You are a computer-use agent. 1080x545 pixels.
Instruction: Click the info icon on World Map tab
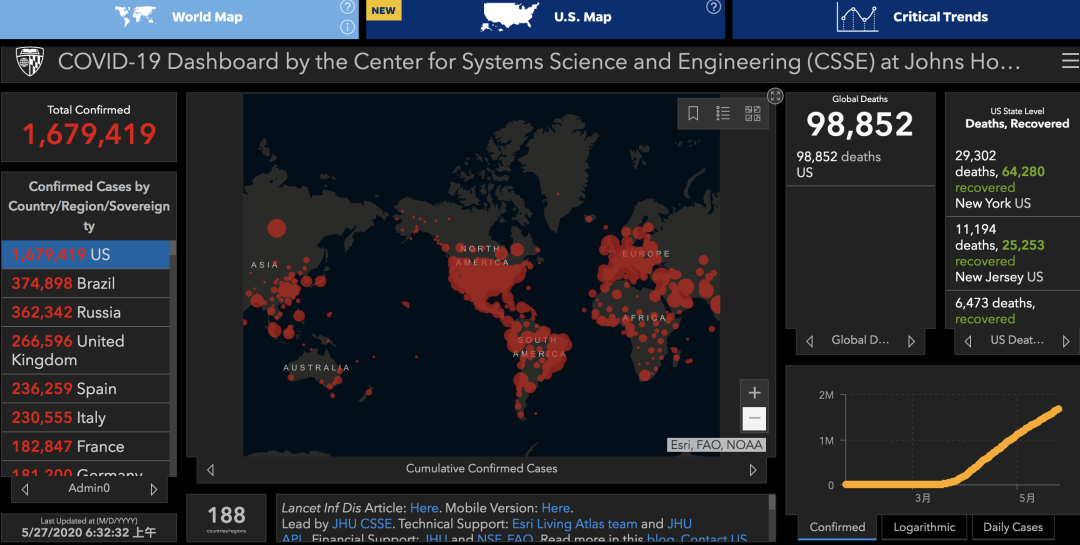pos(348,28)
